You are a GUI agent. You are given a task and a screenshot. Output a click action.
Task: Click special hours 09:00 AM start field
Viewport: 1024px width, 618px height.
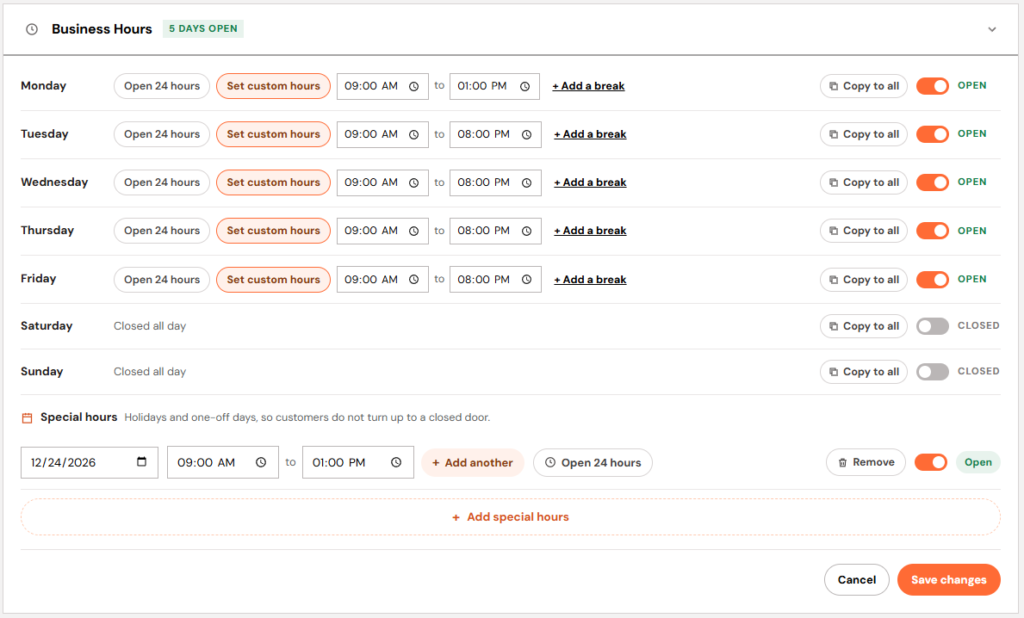[223, 463]
